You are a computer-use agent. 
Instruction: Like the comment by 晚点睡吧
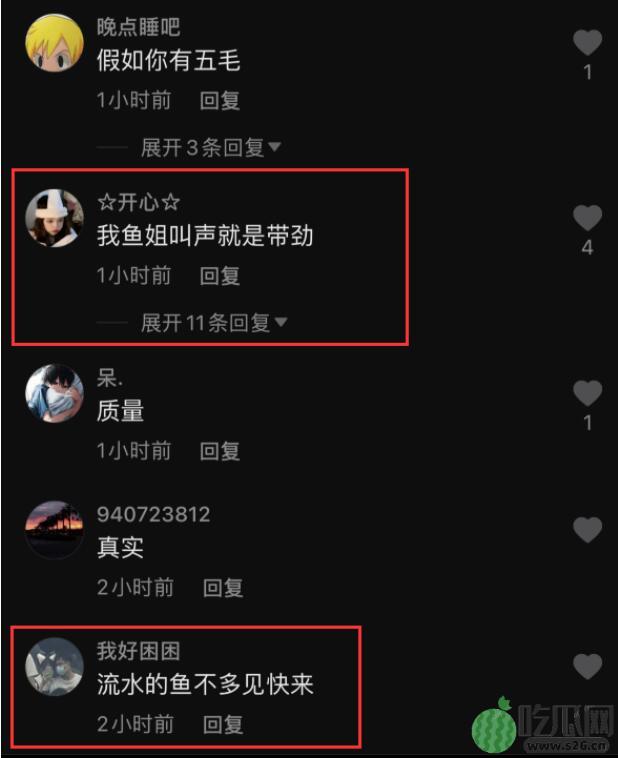pos(587,43)
